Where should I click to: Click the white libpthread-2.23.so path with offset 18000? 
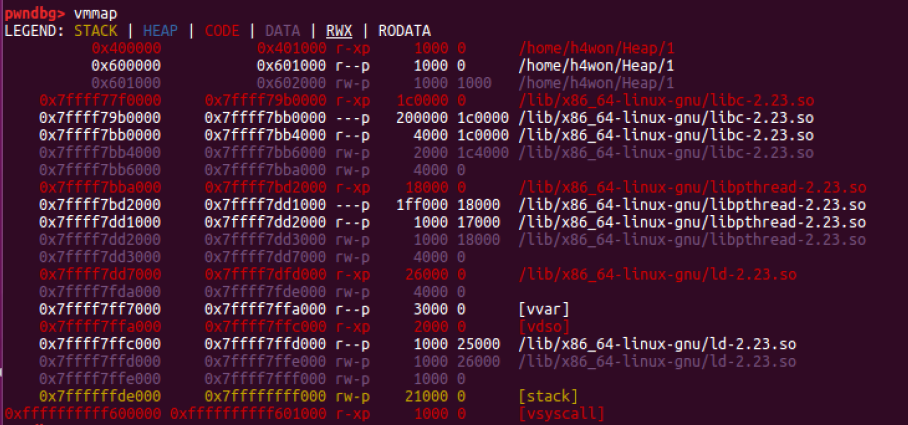click(x=692, y=204)
